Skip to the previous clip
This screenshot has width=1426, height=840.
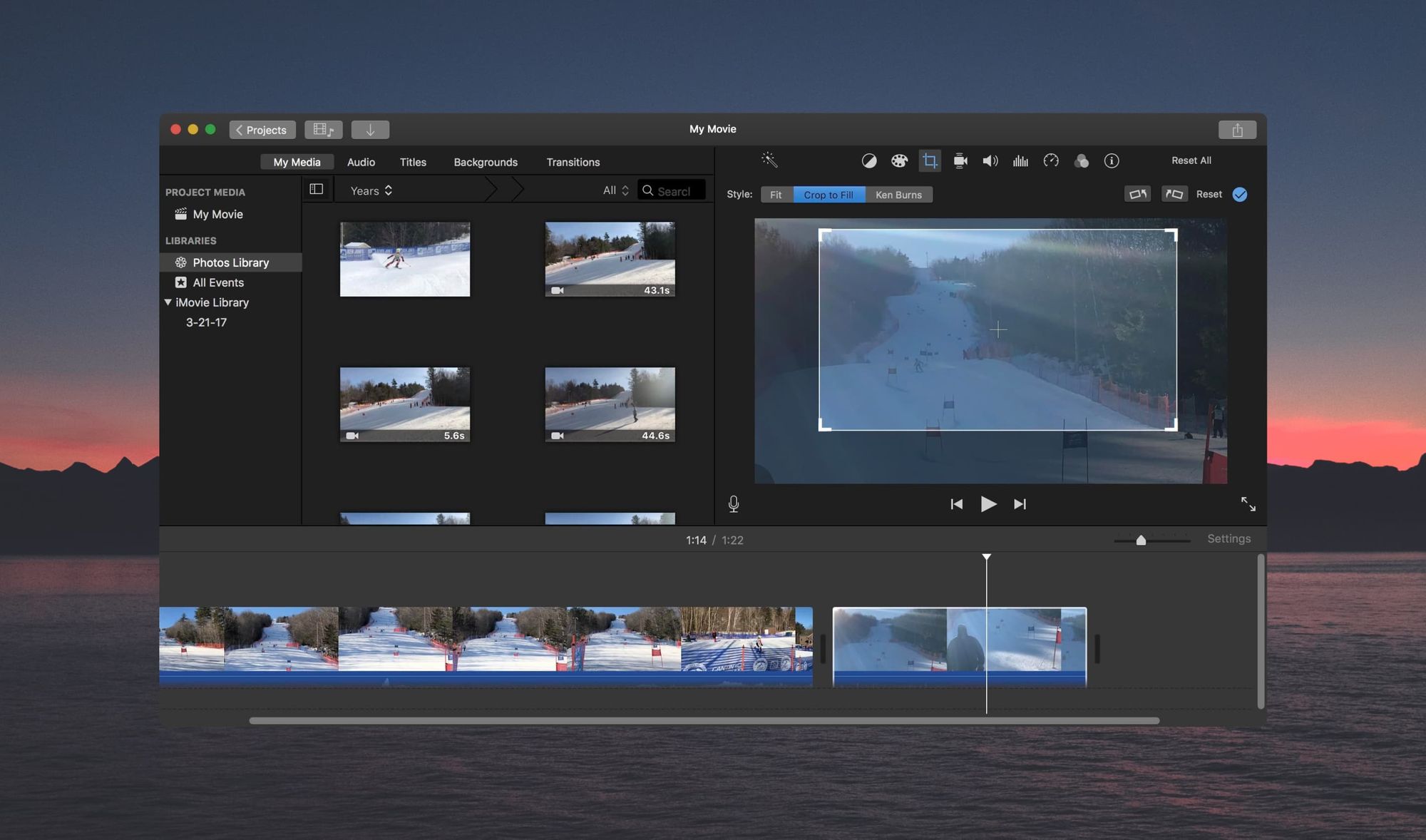click(957, 504)
